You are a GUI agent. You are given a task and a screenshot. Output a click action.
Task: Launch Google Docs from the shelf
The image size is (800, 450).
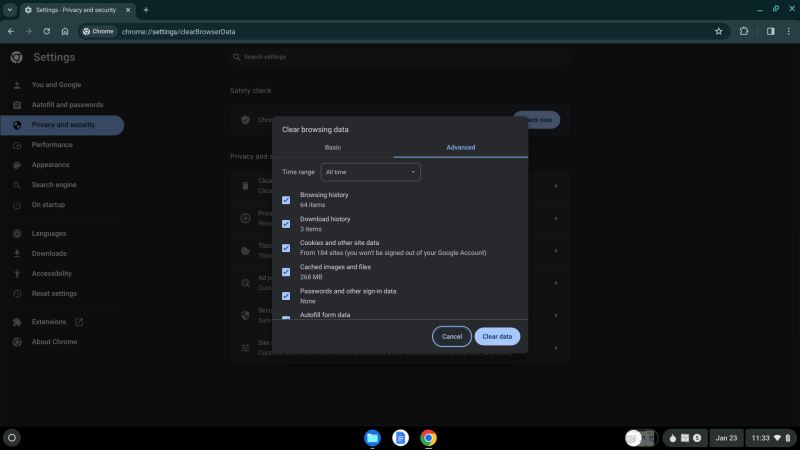400,438
